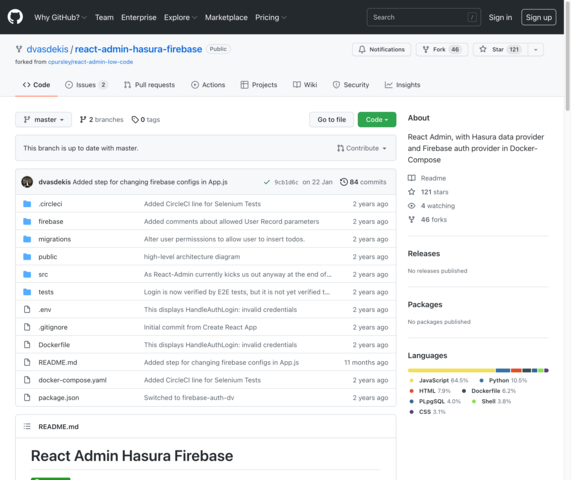The height and width of the screenshot is (480, 571).
Task: Select the Code tab
Action: (36, 85)
